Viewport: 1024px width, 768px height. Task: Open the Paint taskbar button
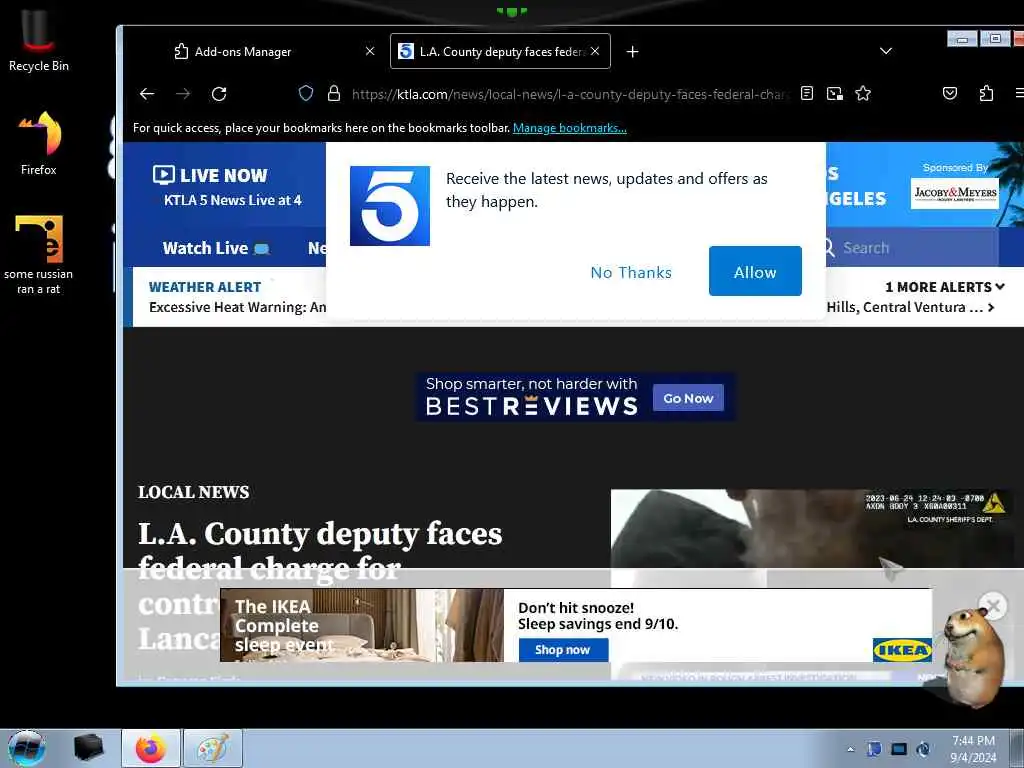(x=214, y=748)
